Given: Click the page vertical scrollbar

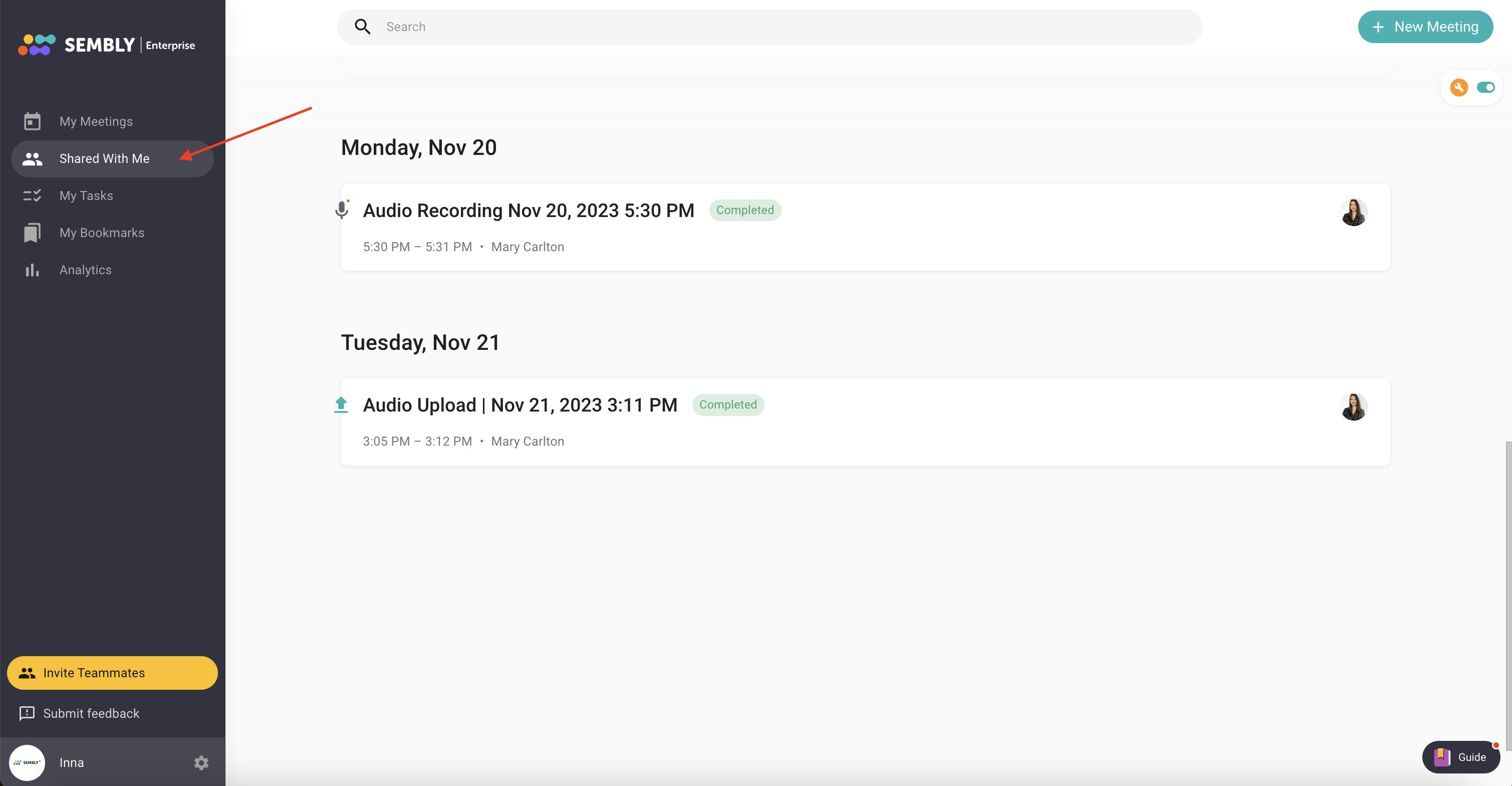Looking at the screenshot, I should (x=1508, y=596).
